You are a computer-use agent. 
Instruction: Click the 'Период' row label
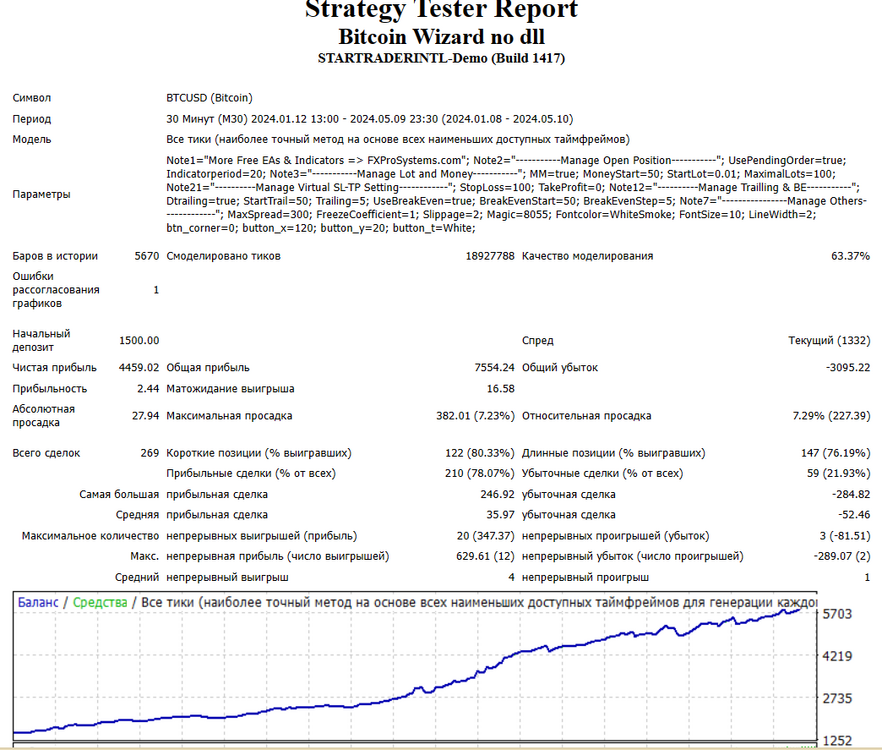[32, 119]
